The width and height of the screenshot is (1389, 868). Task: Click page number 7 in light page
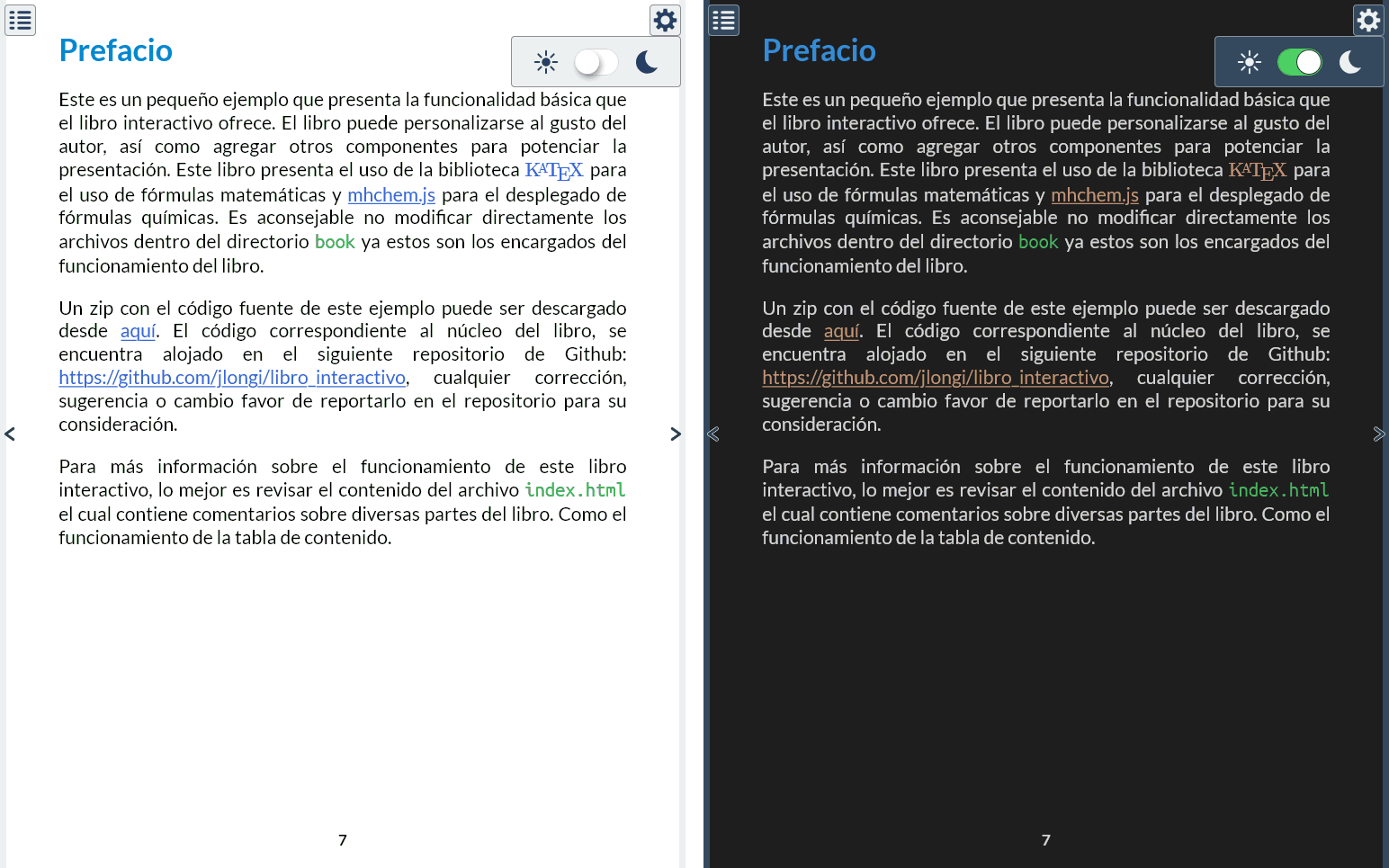click(343, 840)
